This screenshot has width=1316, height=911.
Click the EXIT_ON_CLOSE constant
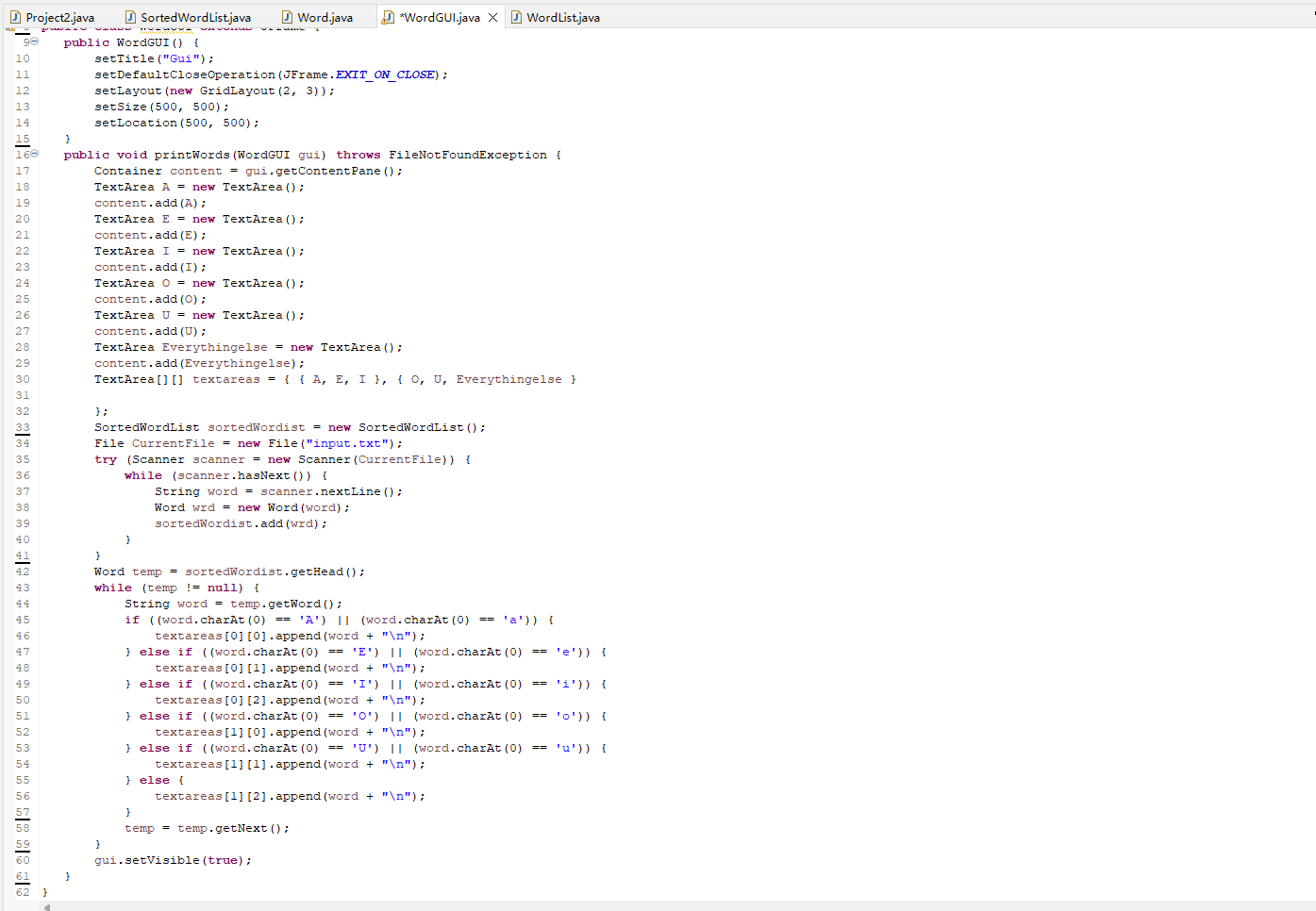point(385,75)
